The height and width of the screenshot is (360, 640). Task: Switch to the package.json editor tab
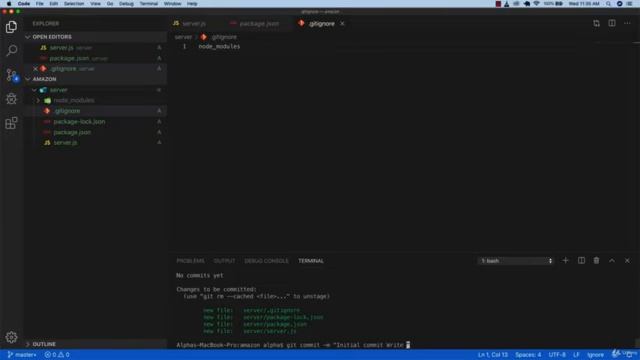[259, 24]
